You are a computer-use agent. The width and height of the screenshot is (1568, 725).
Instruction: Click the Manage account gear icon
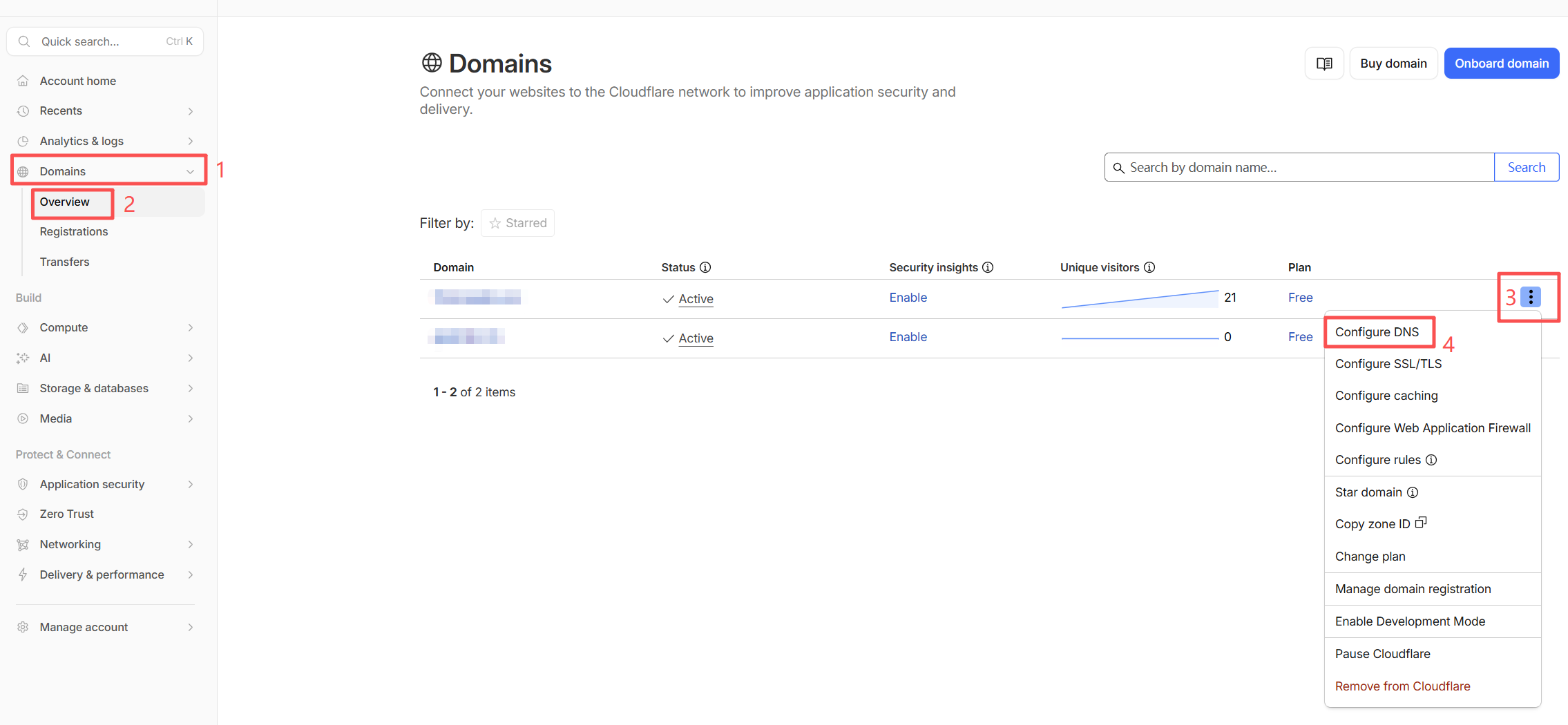(23, 627)
